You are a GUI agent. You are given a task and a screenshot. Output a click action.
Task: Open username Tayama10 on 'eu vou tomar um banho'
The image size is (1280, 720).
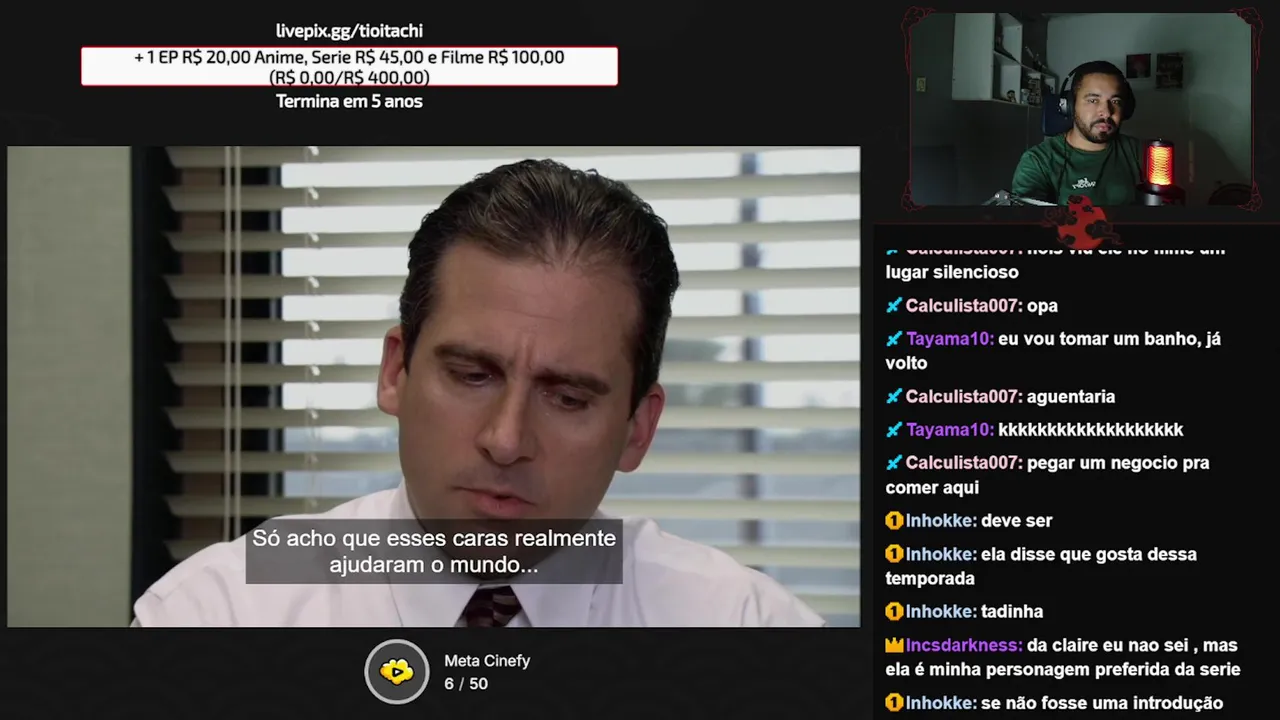point(950,339)
